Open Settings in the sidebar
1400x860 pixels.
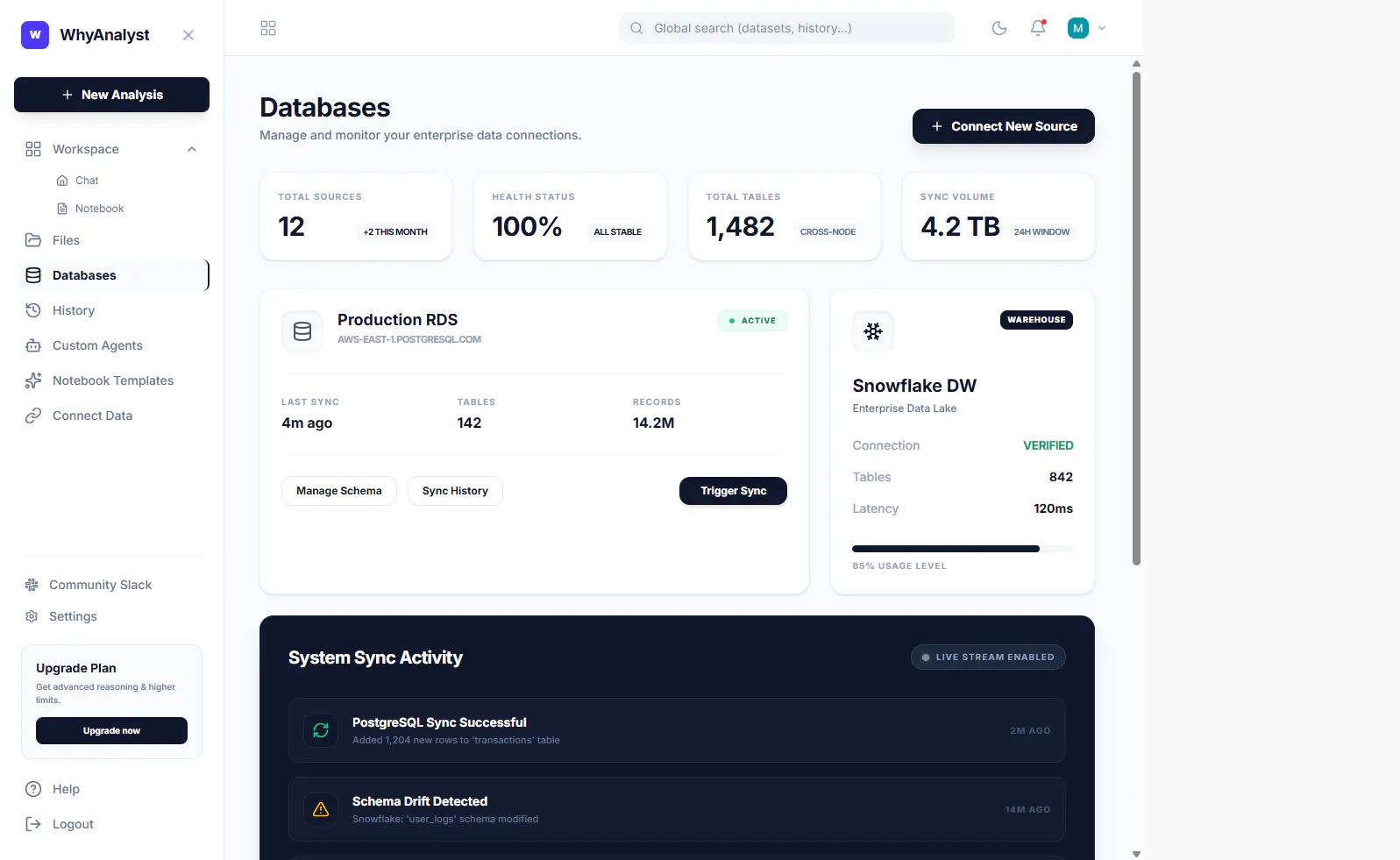(x=111, y=616)
